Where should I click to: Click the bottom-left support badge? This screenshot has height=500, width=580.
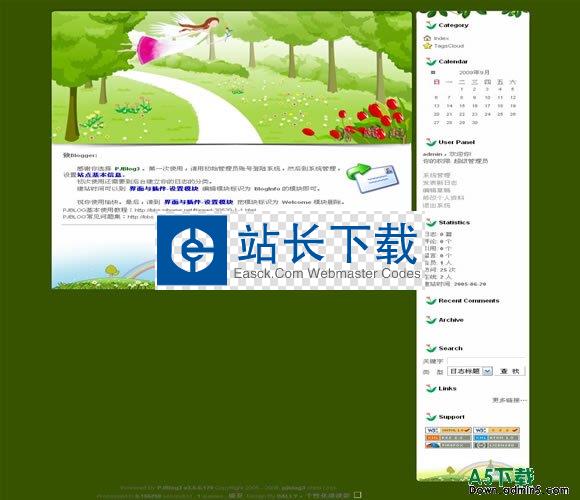[448, 445]
